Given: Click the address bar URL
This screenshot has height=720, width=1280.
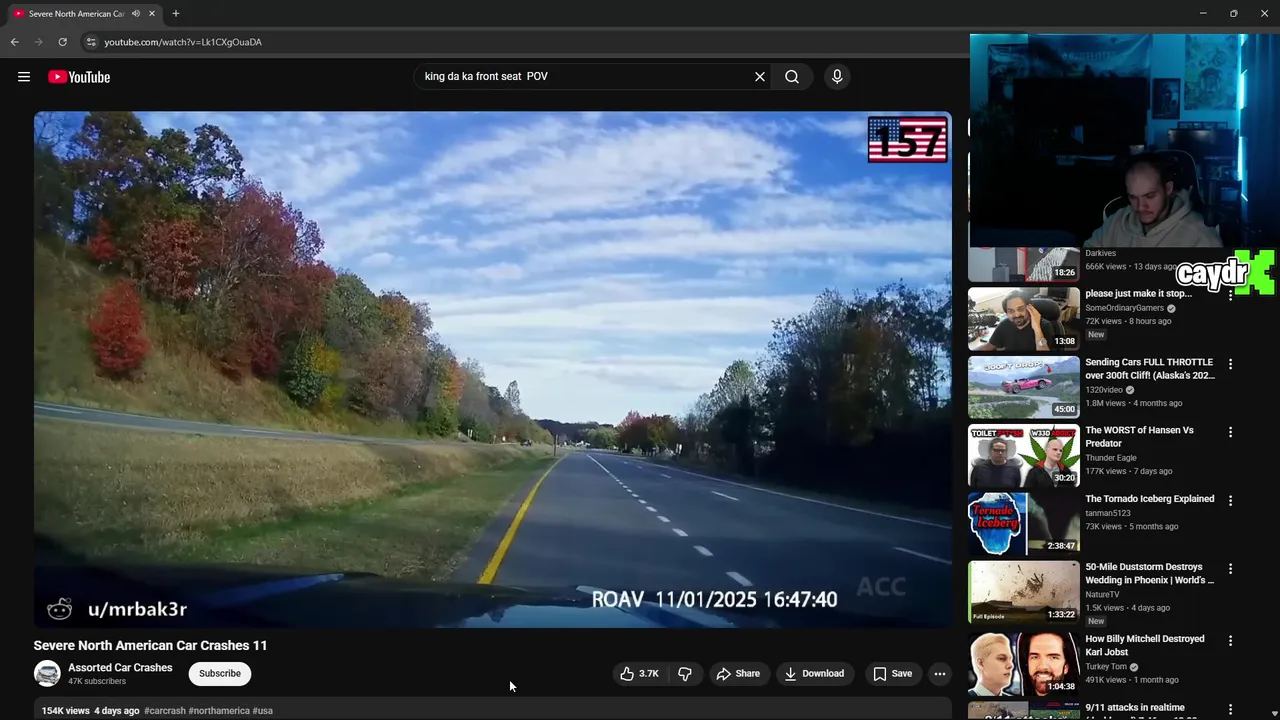Looking at the screenshot, I should 183,42.
